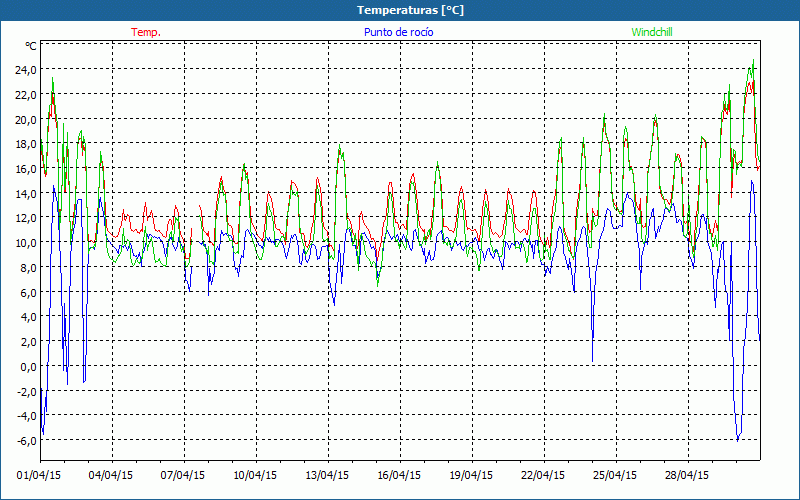The width and height of the screenshot is (800, 500).
Task: Click the °C axis unit label
Action: [31, 46]
